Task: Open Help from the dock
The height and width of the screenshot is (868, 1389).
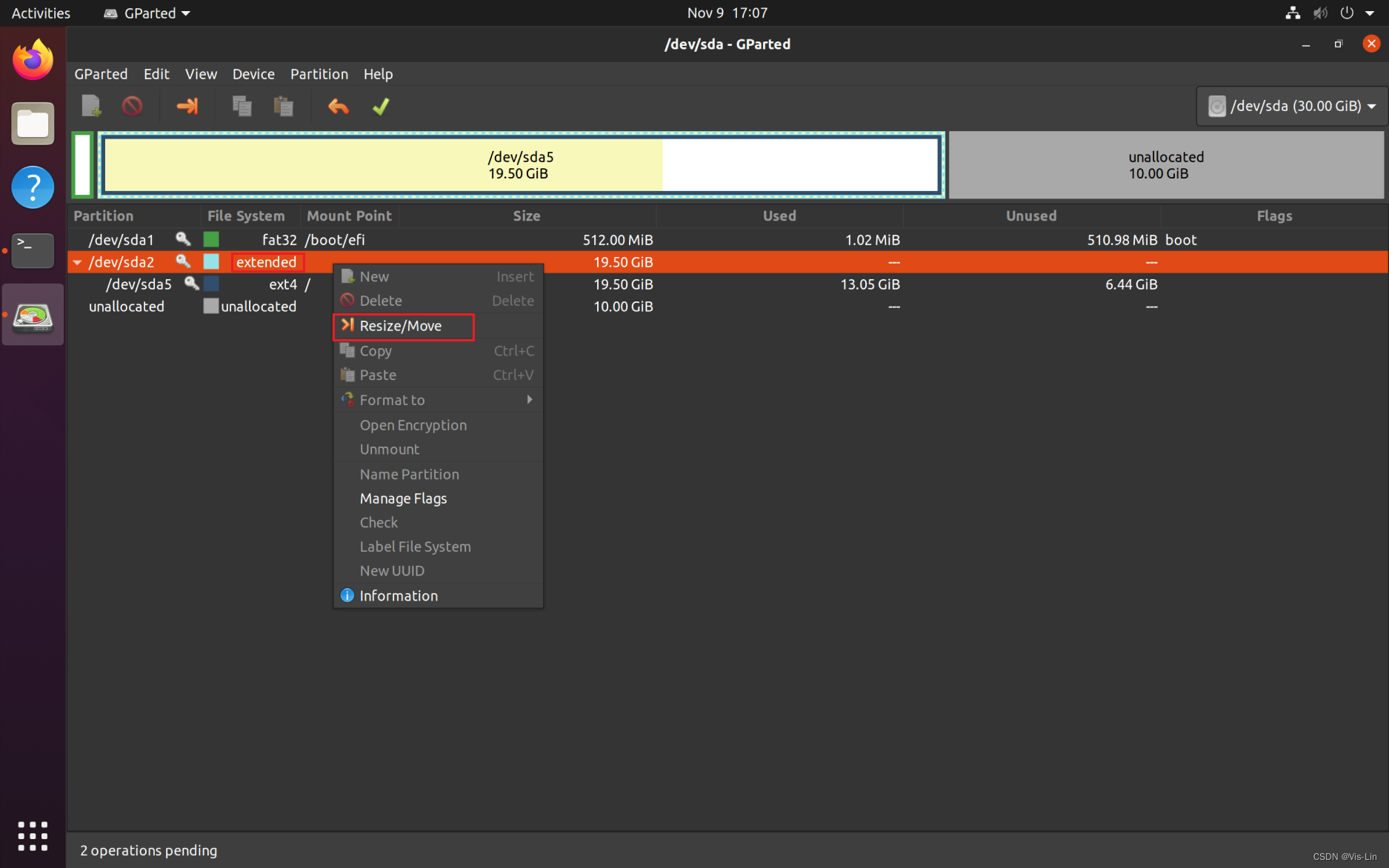Action: coord(33,187)
